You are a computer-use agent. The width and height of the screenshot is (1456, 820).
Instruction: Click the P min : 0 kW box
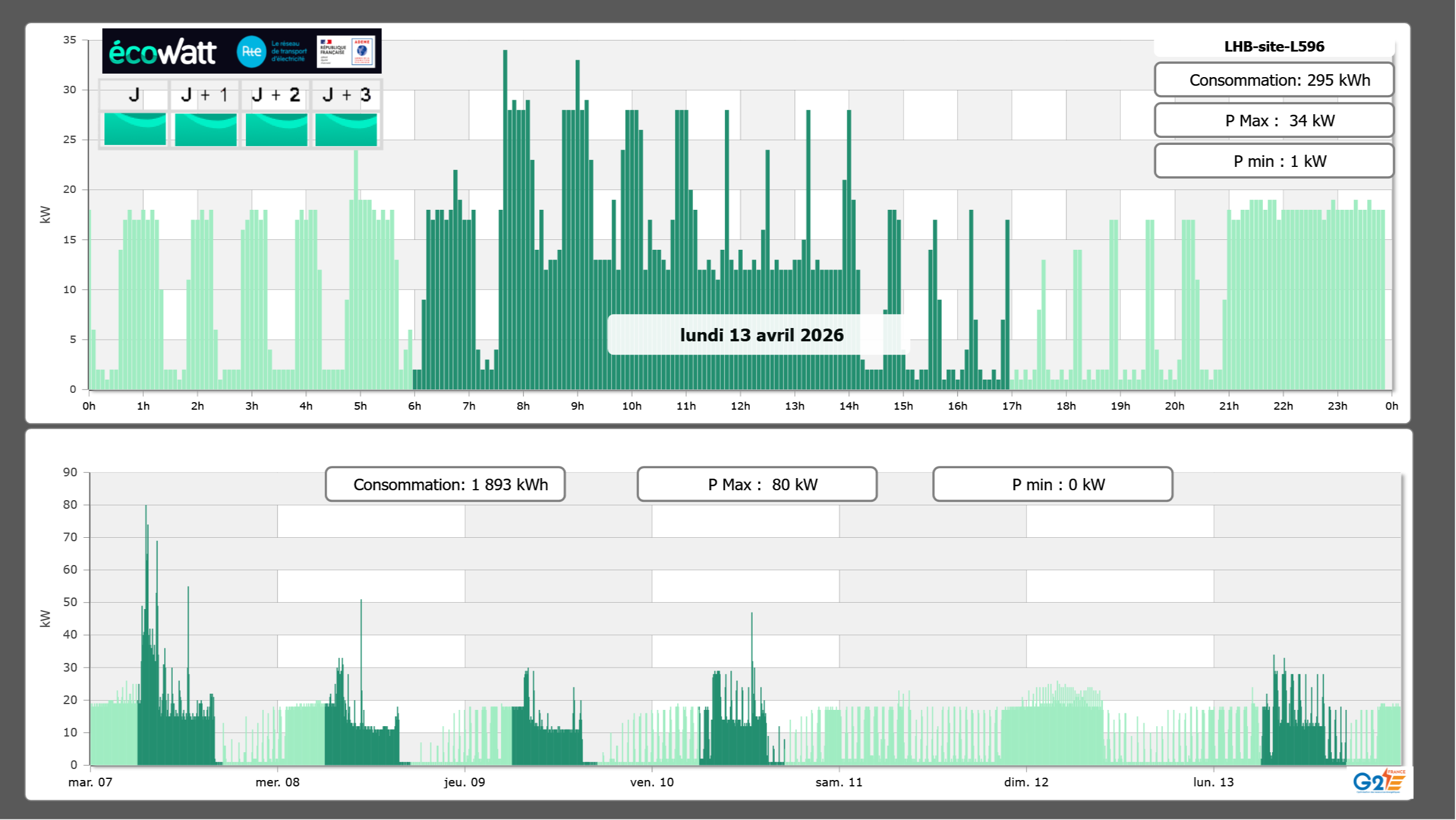(x=1052, y=484)
